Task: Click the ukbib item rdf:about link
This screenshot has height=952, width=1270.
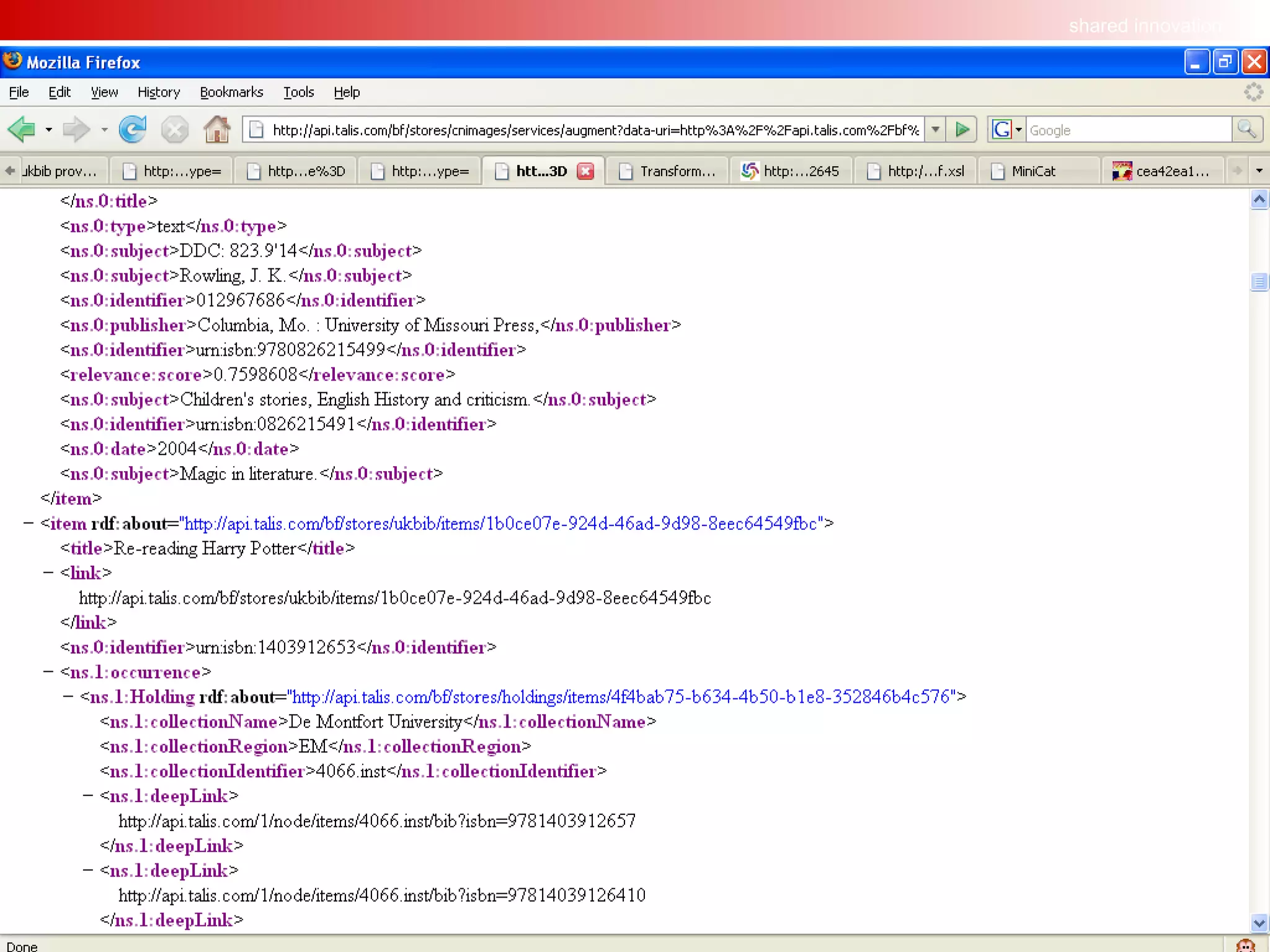Action: point(500,524)
